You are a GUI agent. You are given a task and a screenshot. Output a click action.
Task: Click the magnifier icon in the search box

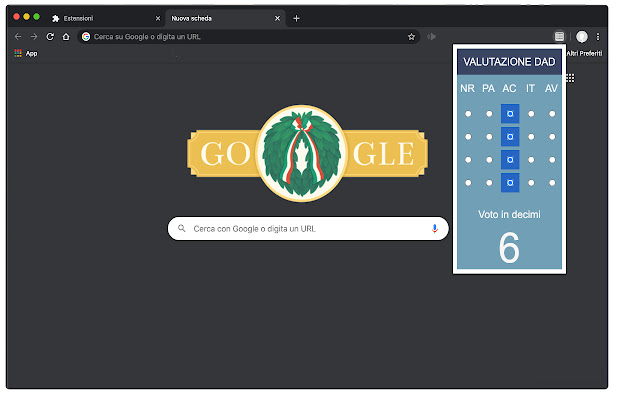coord(182,228)
